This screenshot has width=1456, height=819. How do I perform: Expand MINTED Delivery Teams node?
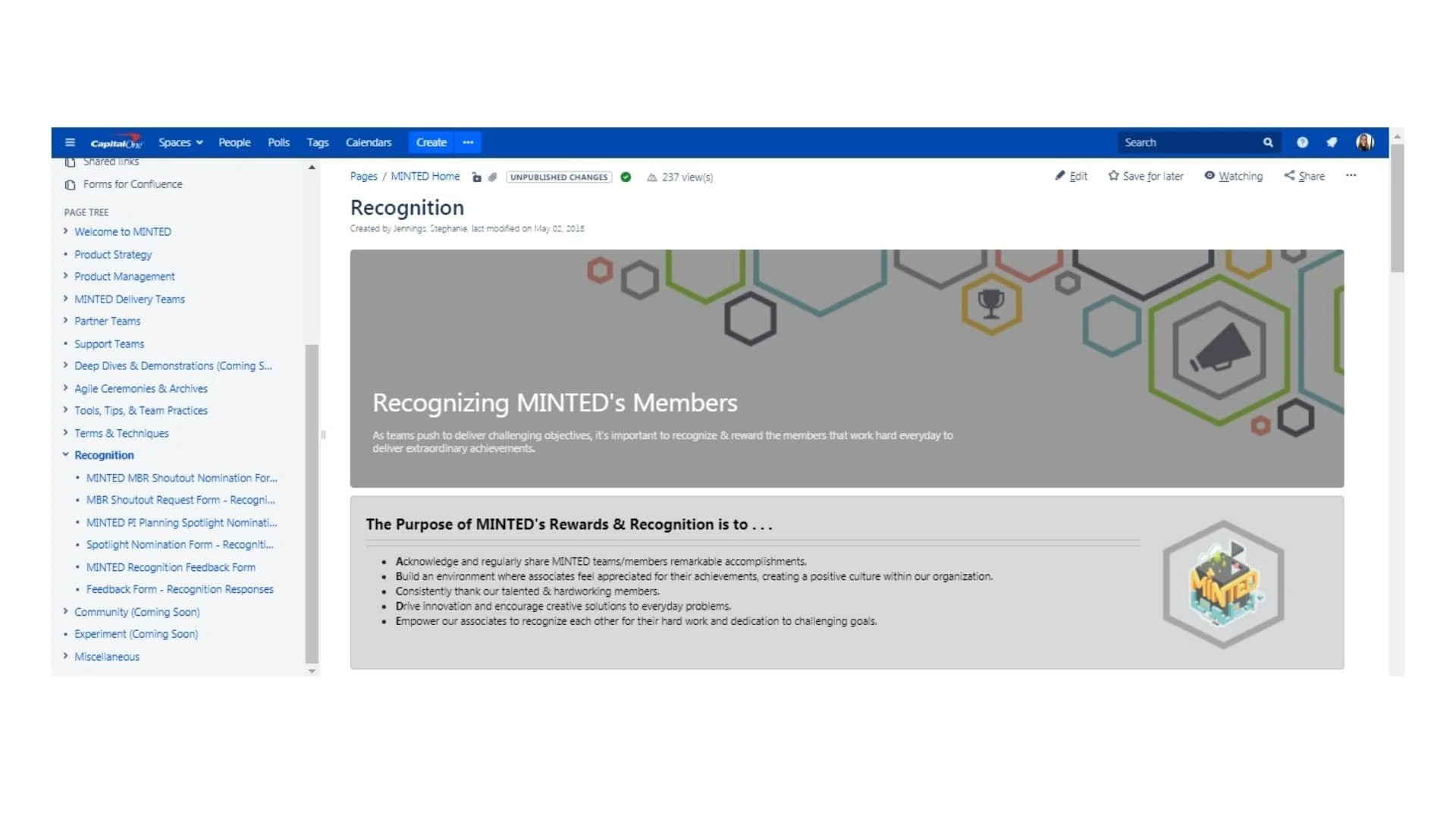click(x=65, y=299)
